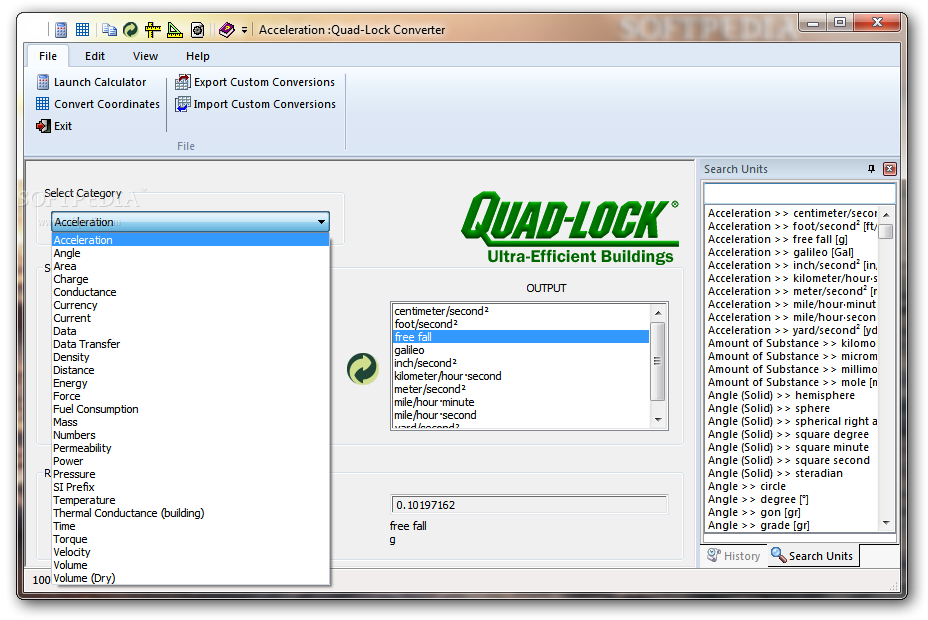
Task: Close the Search Units panel
Action: pyautogui.click(x=890, y=169)
